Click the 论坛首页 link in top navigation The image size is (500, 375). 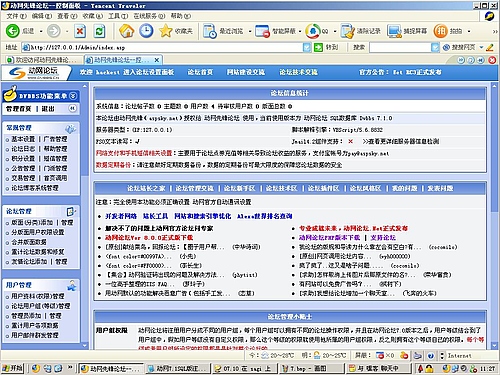200,72
